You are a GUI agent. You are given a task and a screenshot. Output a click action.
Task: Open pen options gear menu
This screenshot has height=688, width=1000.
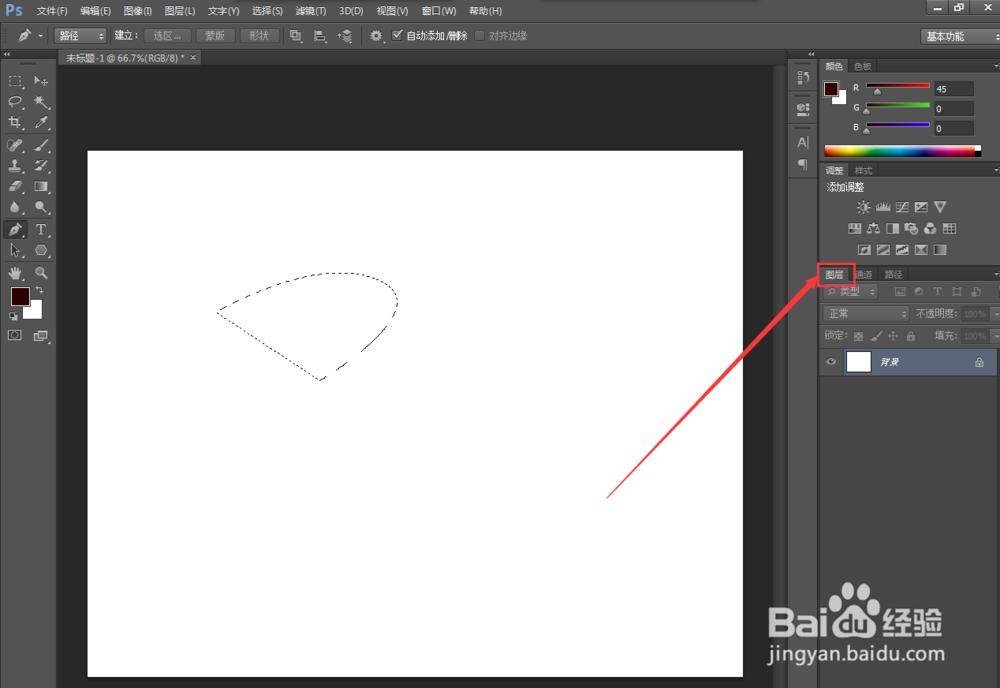click(x=376, y=36)
